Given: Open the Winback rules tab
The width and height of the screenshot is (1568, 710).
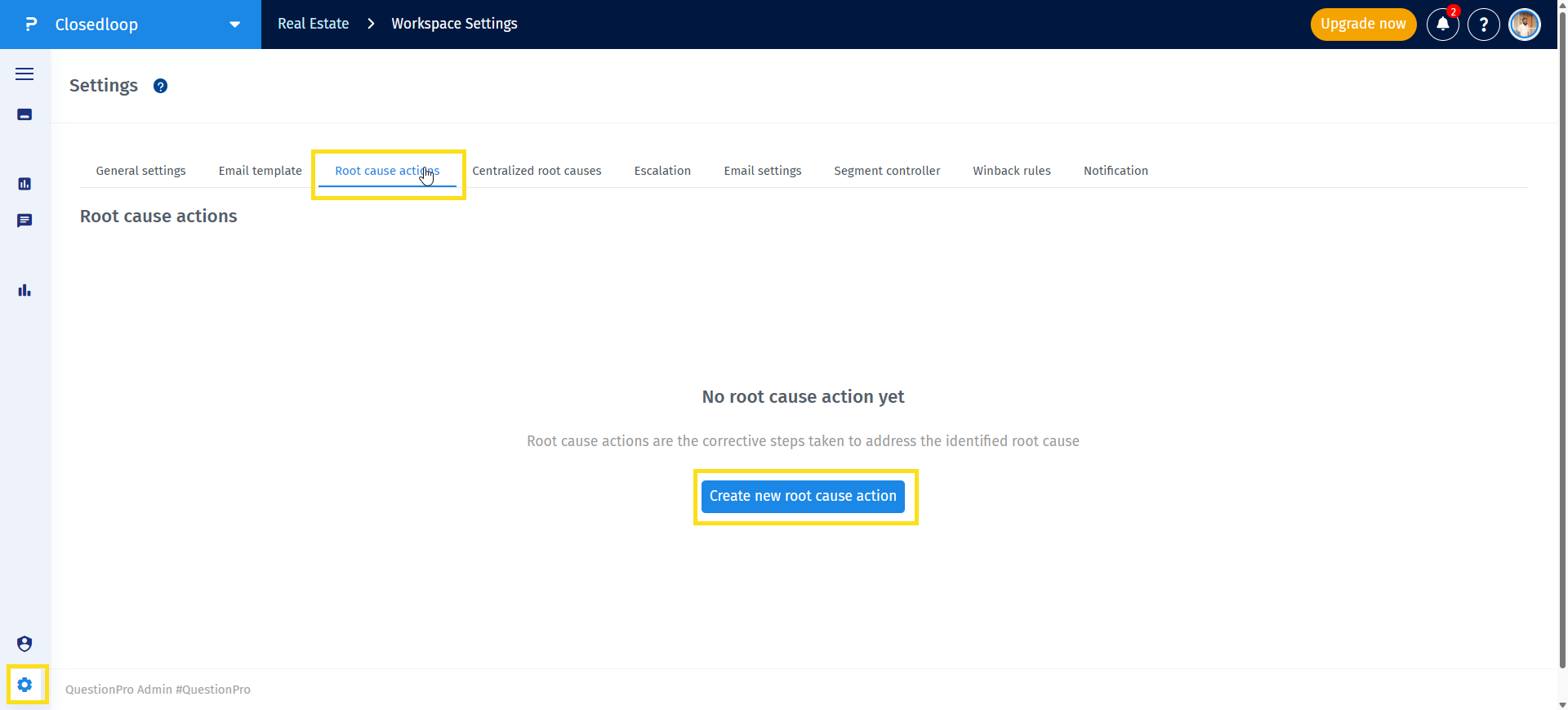Looking at the screenshot, I should tap(1011, 171).
